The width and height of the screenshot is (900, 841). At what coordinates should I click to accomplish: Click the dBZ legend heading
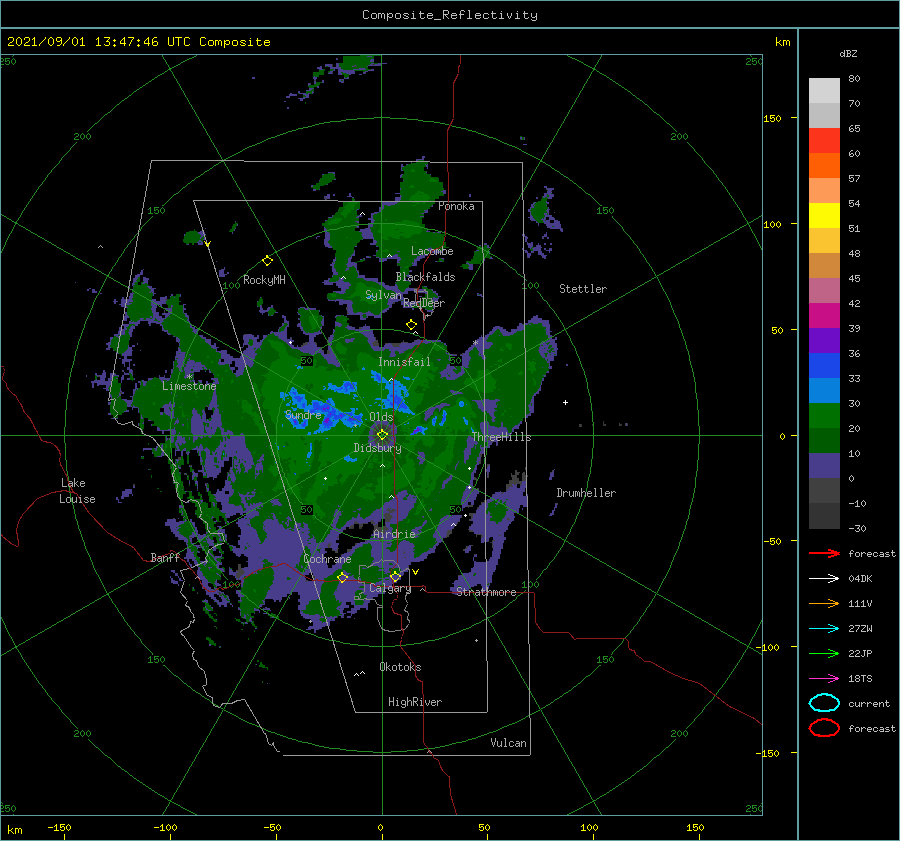[x=848, y=53]
